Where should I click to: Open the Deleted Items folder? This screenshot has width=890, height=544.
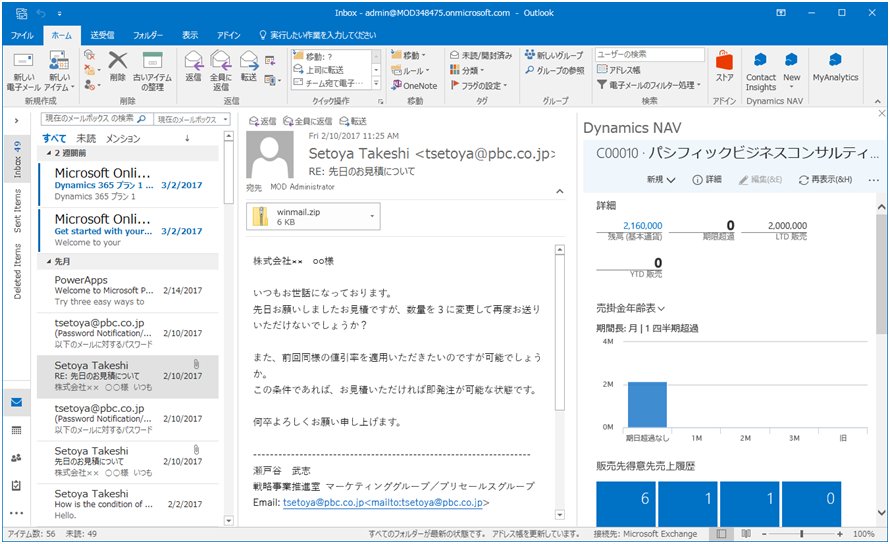(x=18, y=271)
